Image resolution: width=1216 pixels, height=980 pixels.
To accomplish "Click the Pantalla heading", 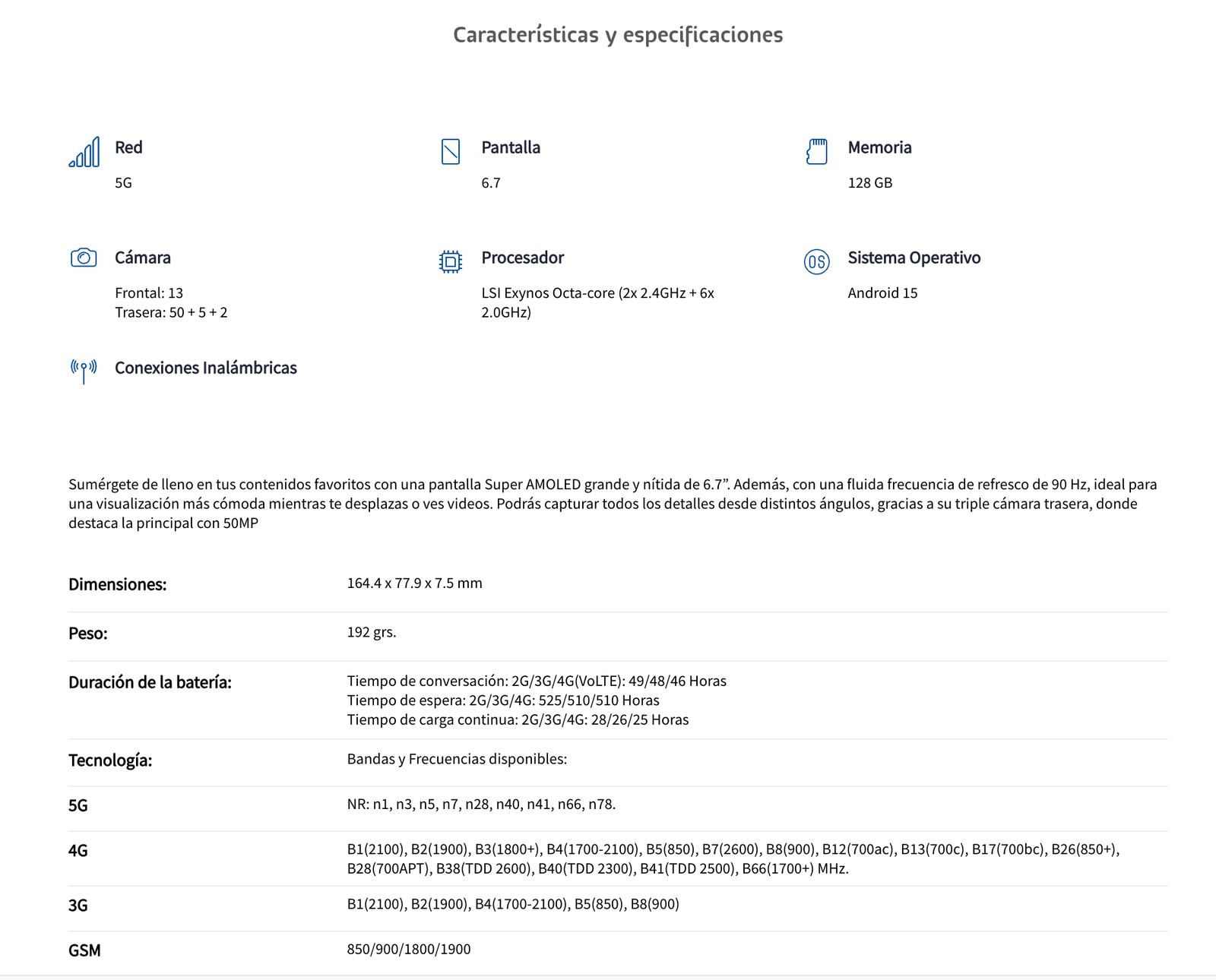I will [511, 147].
